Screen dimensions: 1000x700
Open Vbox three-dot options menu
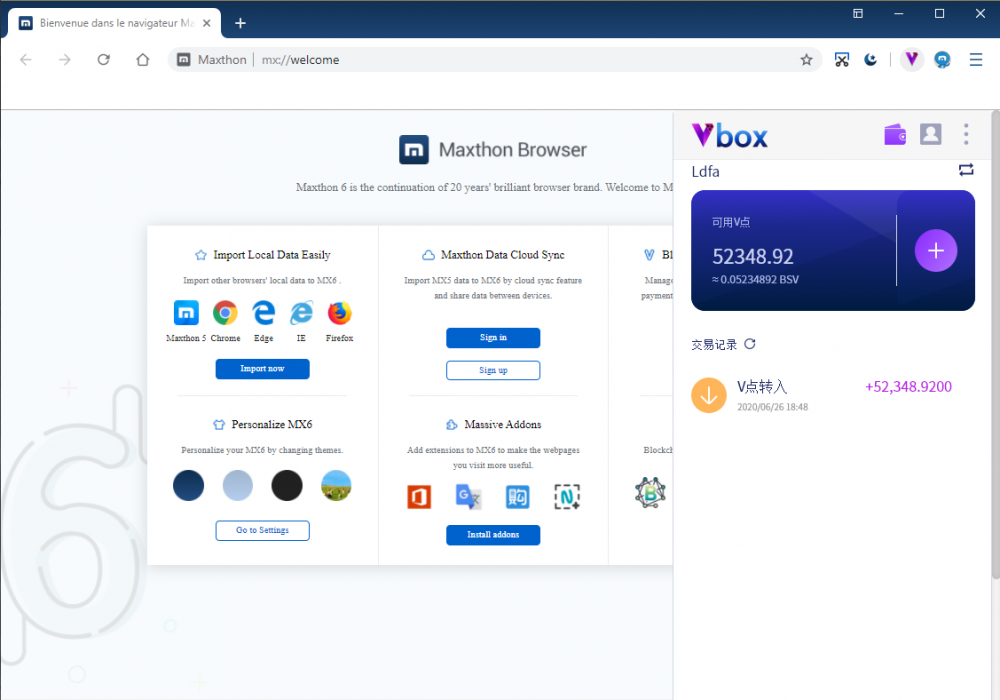coord(966,134)
